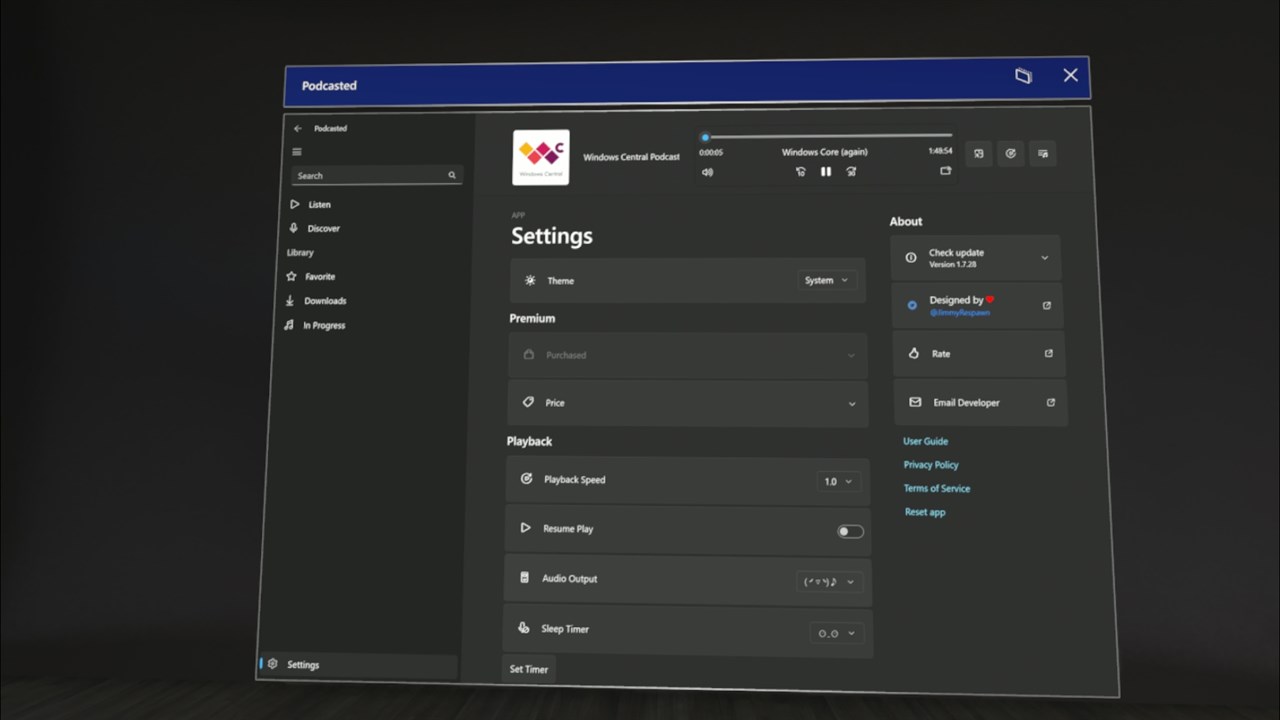This screenshot has height=720, width=1280.
Task: Click the Audio Output device icon
Action: tap(524, 578)
